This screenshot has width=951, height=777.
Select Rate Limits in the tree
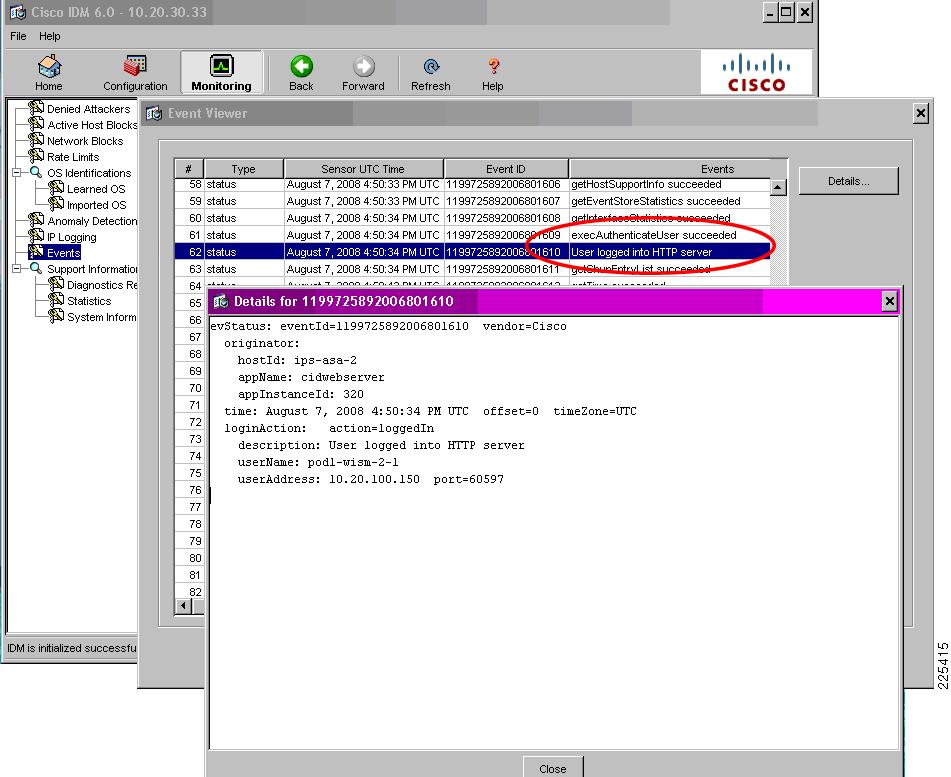73,157
